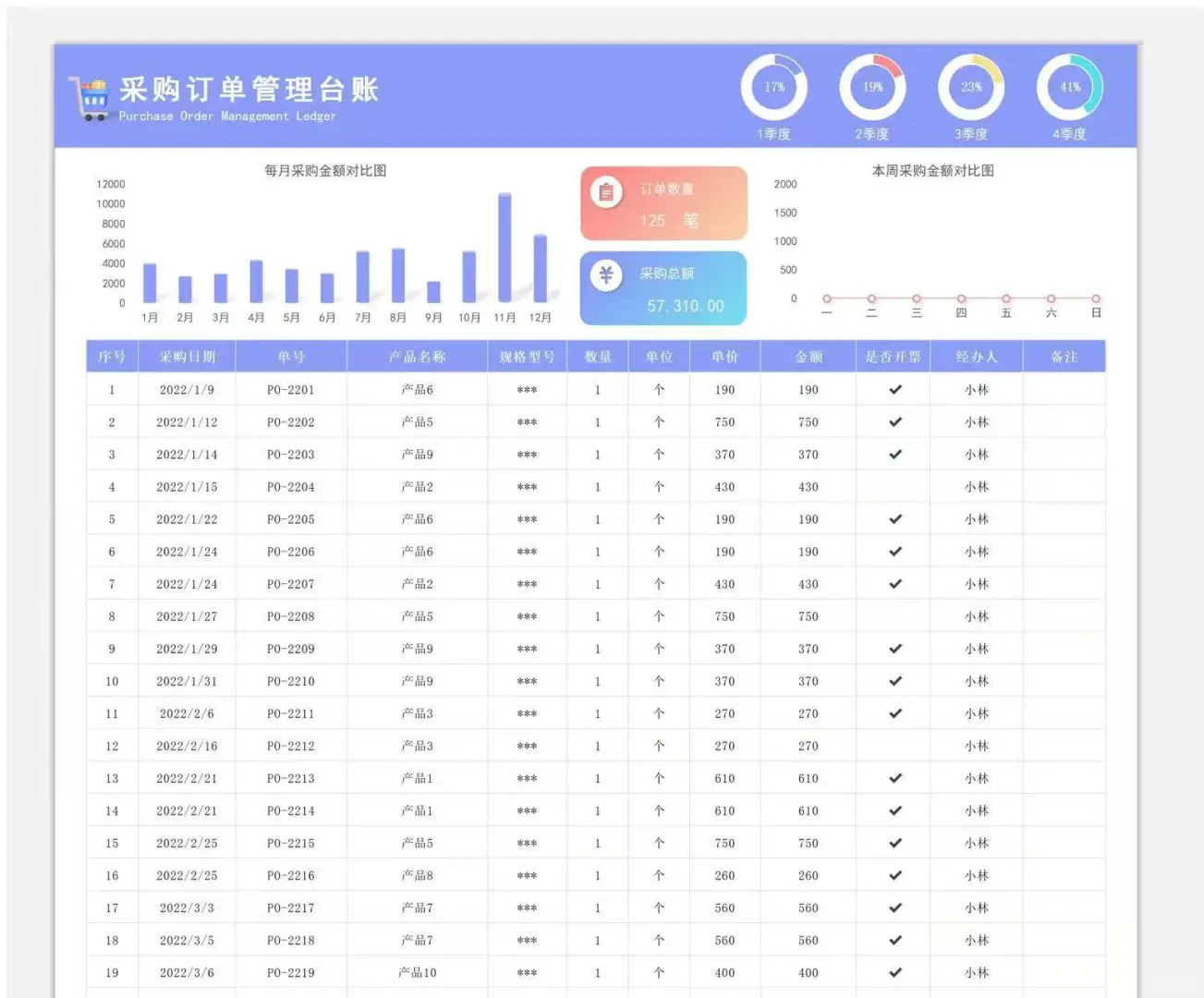The image size is (1204, 998).
Task: Click the 采购总额 57,310.00 card
Action: (x=663, y=288)
